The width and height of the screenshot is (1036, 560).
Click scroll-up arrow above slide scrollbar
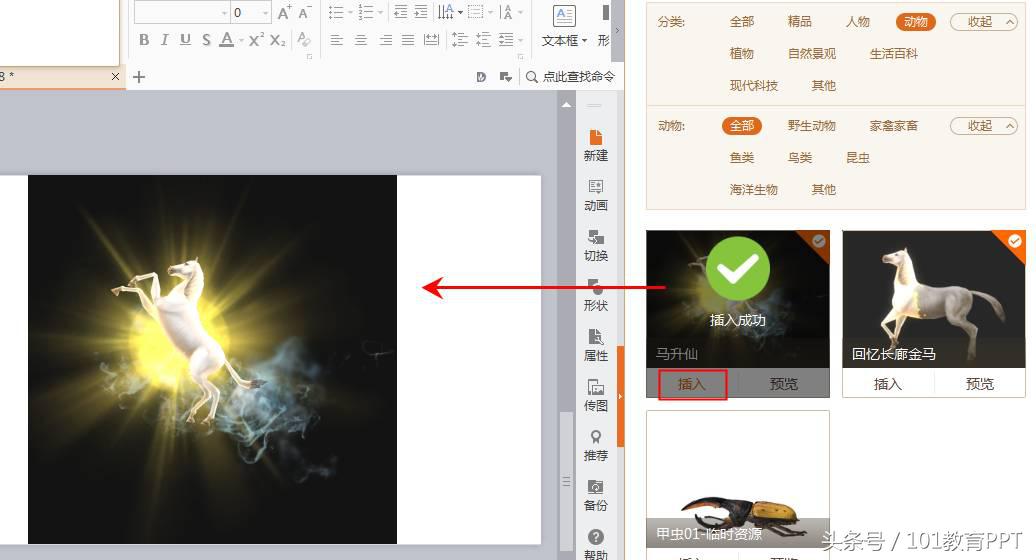click(x=566, y=104)
